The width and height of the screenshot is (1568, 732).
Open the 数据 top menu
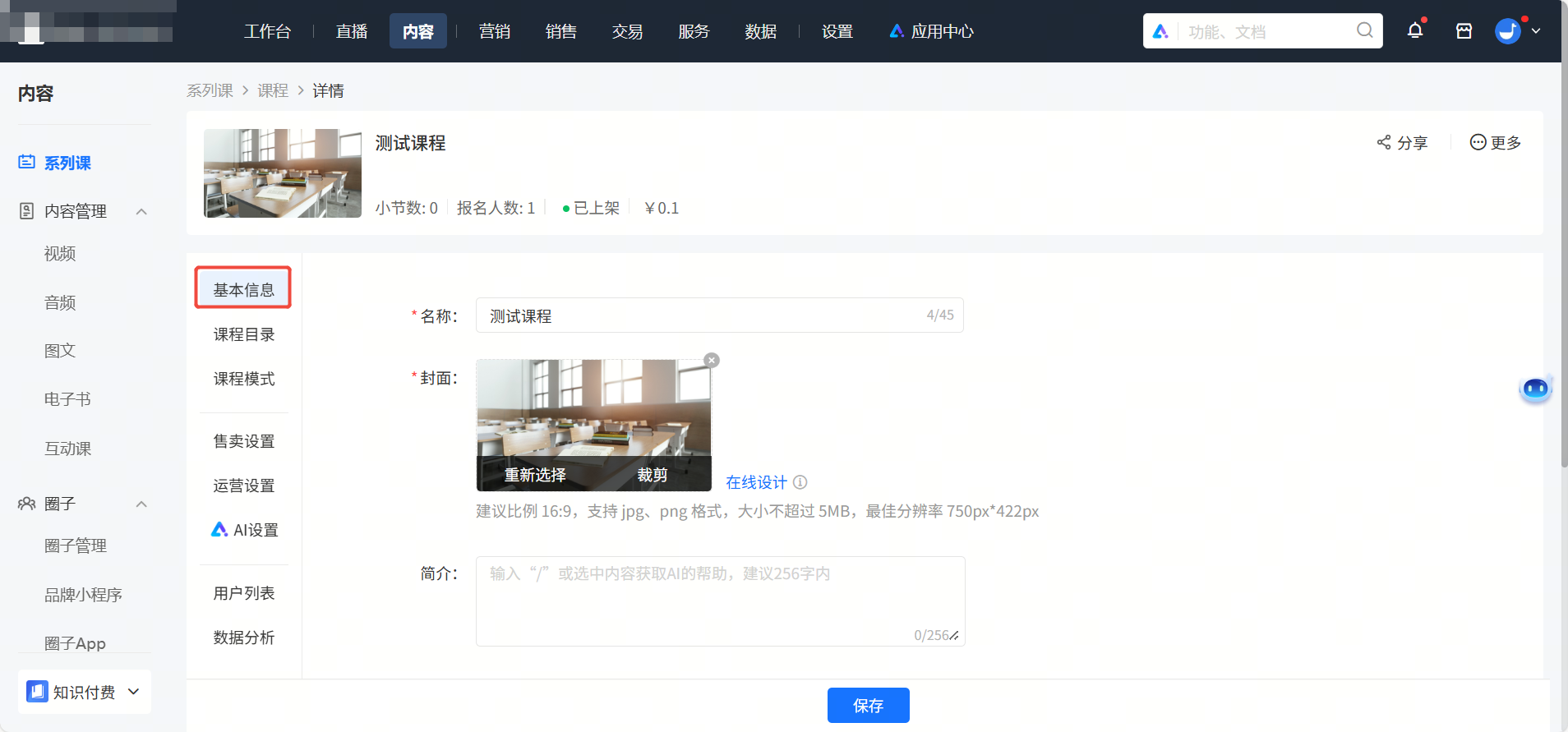point(761,31)
